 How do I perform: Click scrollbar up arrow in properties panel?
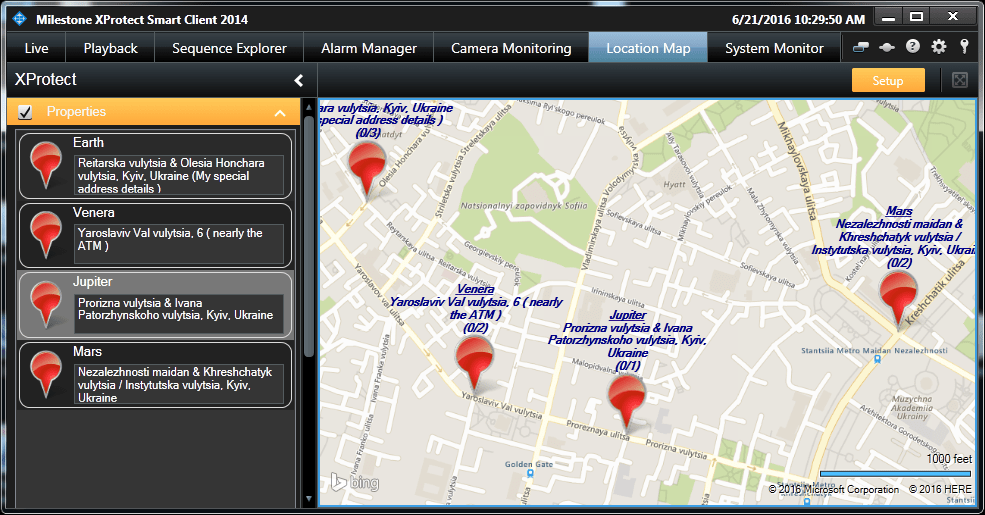pyautogui.click(x=308, y=107)
